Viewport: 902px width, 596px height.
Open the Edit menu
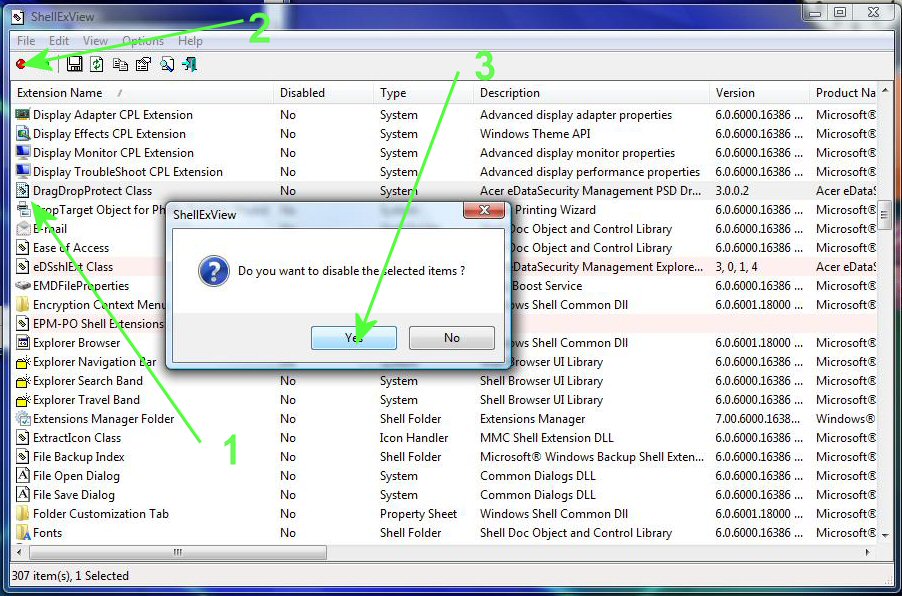click(59, 41)
